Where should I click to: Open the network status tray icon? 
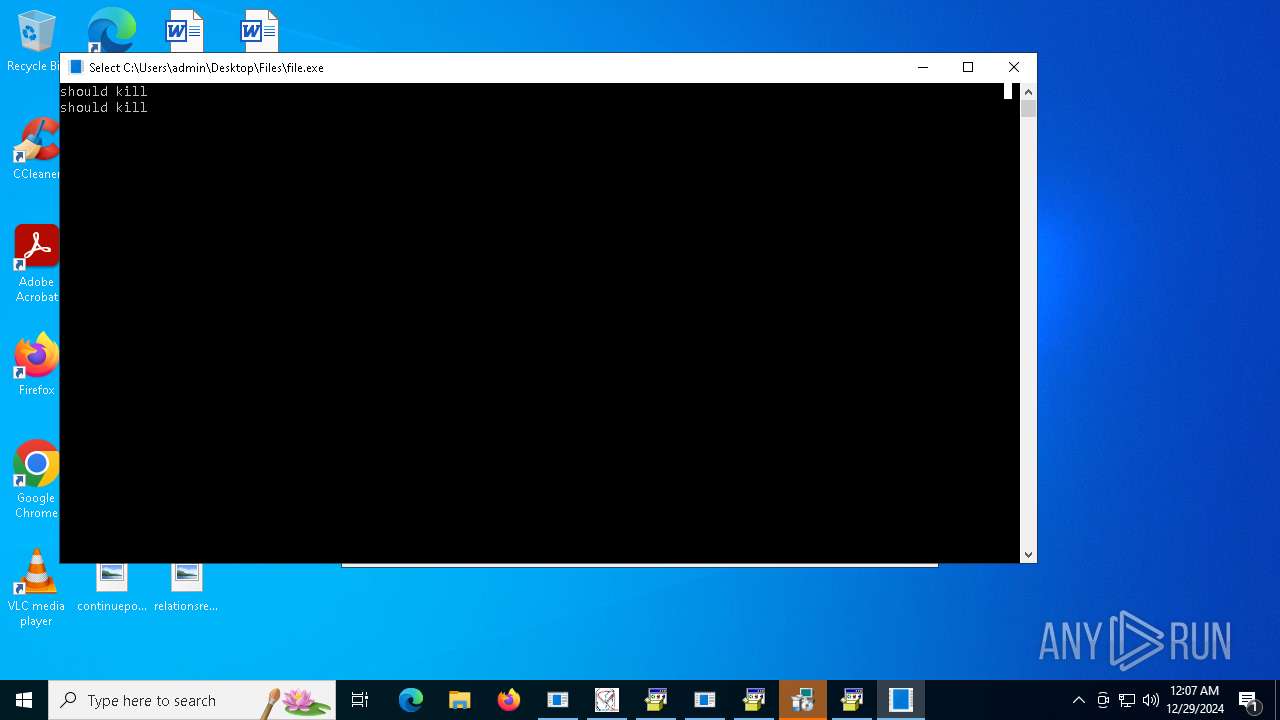[x=1127, y=700]
